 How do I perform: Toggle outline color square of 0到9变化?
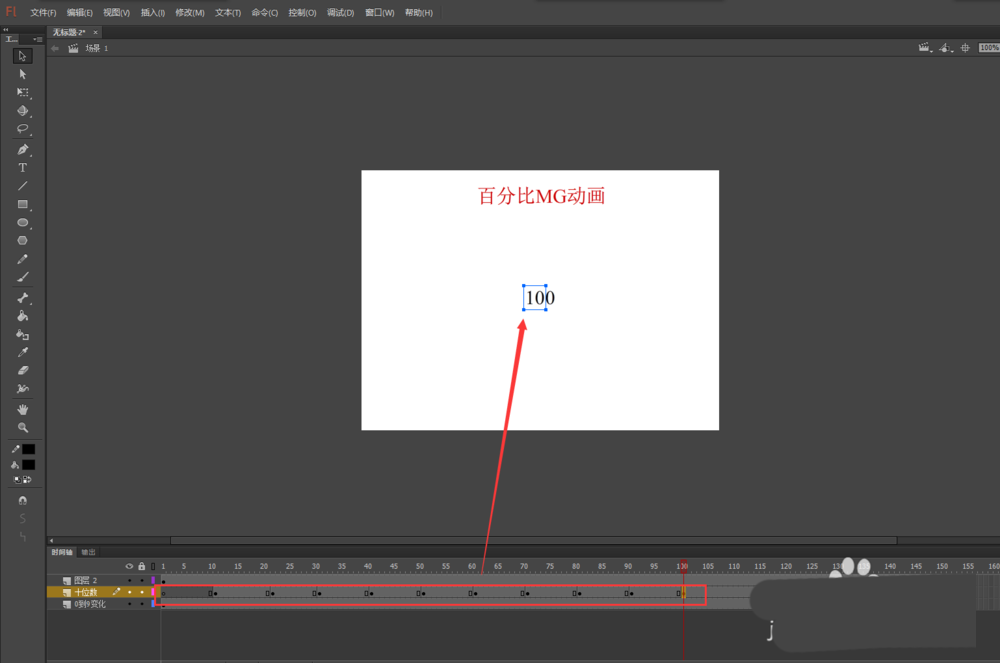point(153,604)
